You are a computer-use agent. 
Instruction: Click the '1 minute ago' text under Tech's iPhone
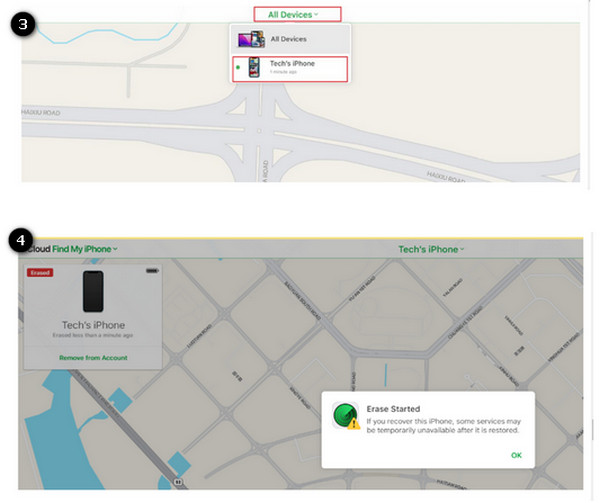tap(284, 72)
